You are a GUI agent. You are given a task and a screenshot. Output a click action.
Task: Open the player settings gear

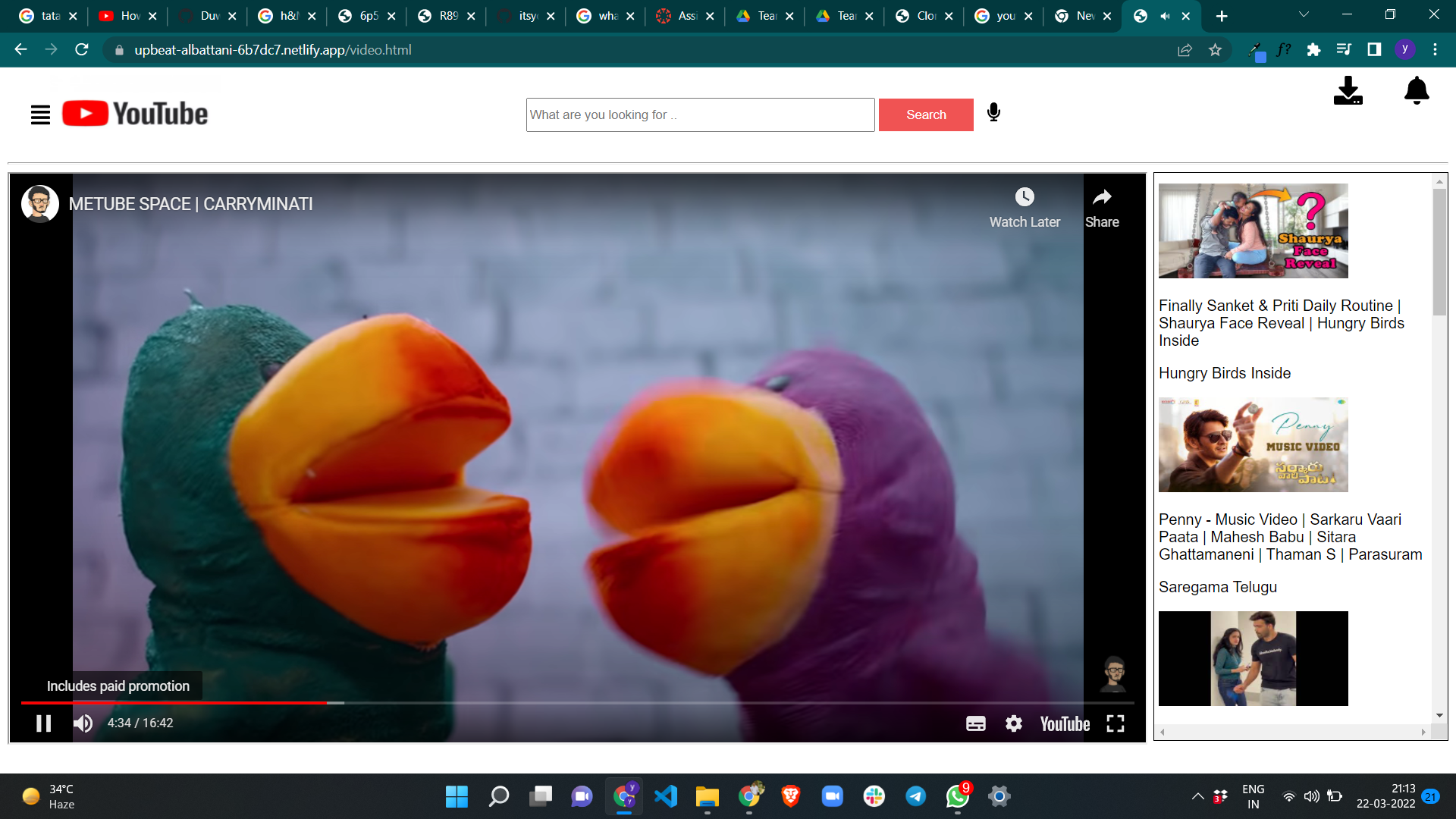pyautogui.click(x=1014, y=723)
